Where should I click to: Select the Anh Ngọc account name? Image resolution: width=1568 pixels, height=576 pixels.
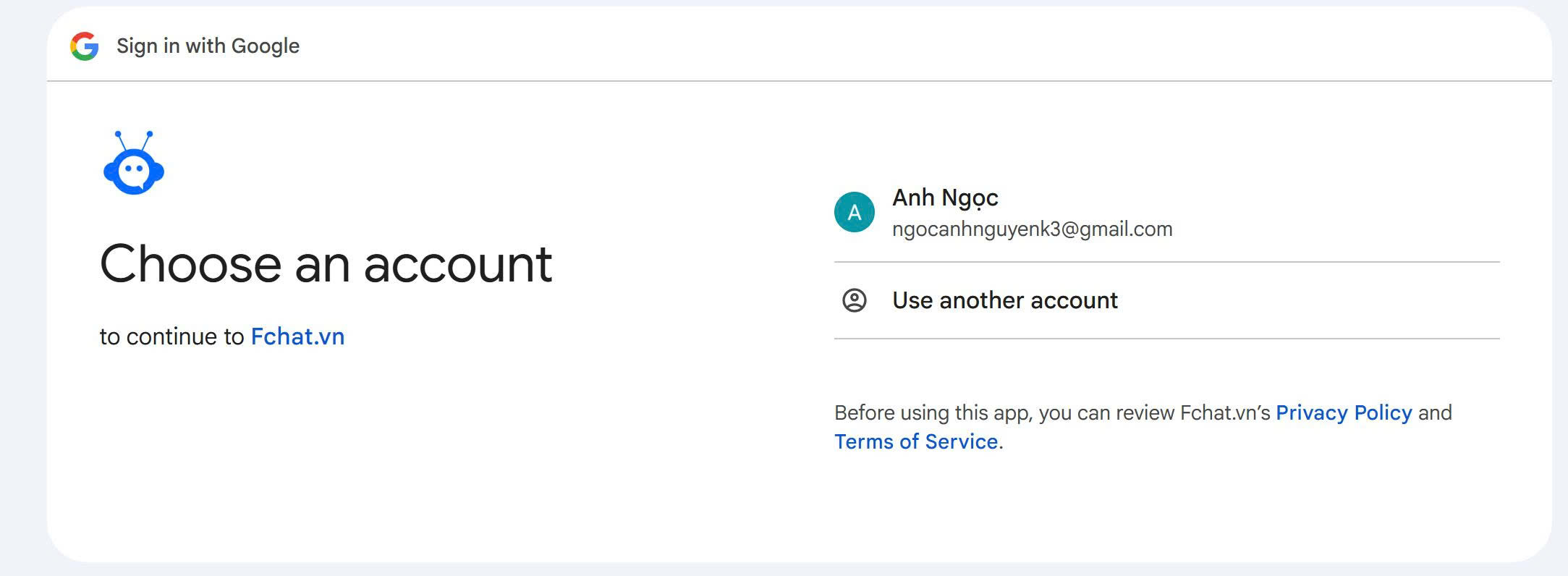[x=945, y=198]
